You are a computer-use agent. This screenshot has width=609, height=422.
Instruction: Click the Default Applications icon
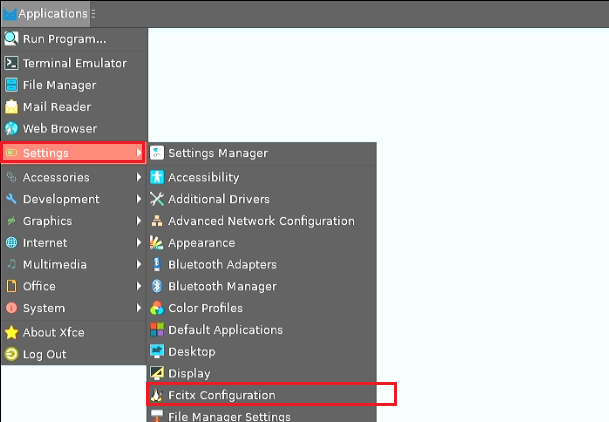(x=157, y=330)
